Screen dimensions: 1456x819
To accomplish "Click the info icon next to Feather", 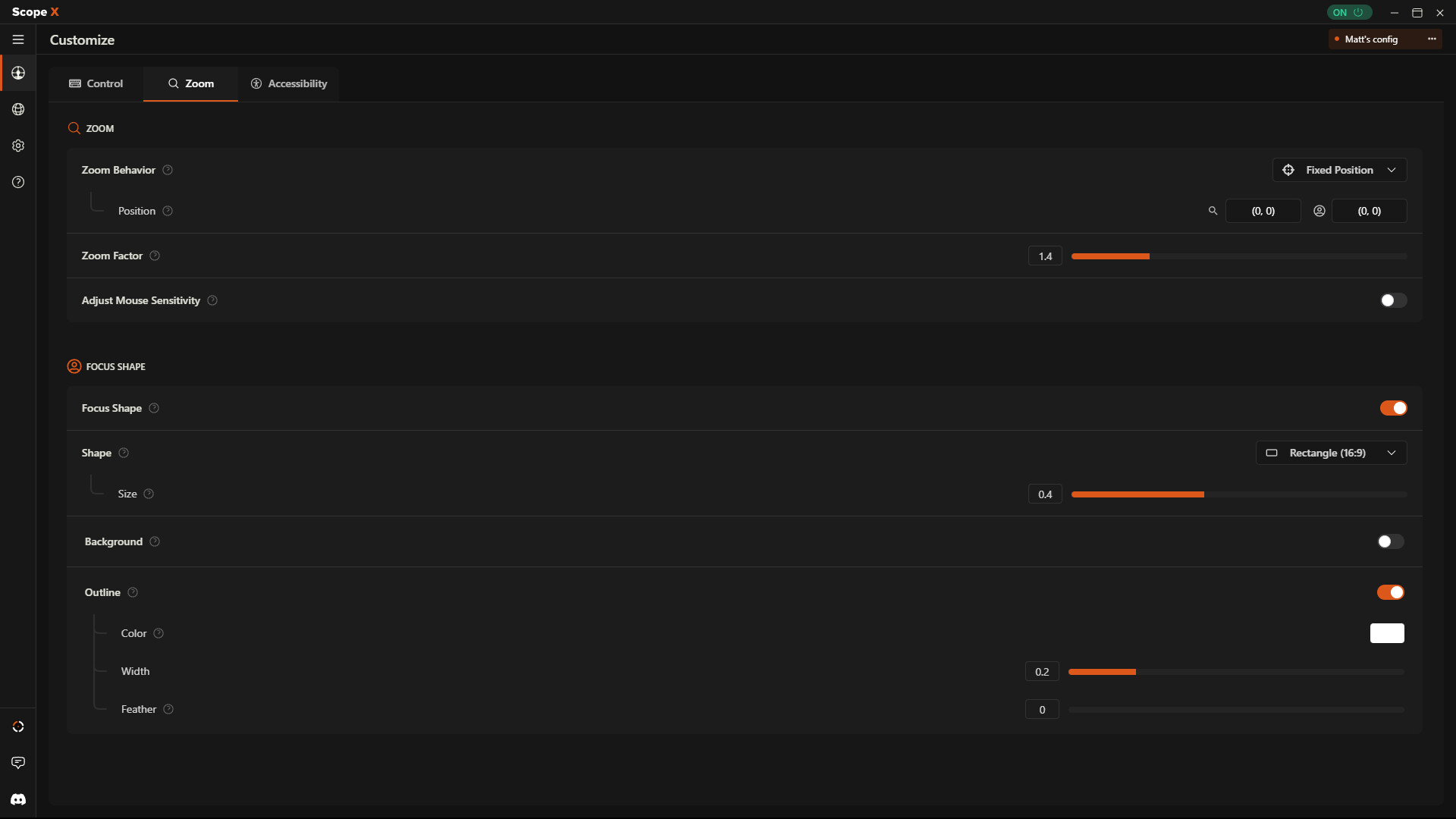I will pyautogui.click(x=168, y=709).
